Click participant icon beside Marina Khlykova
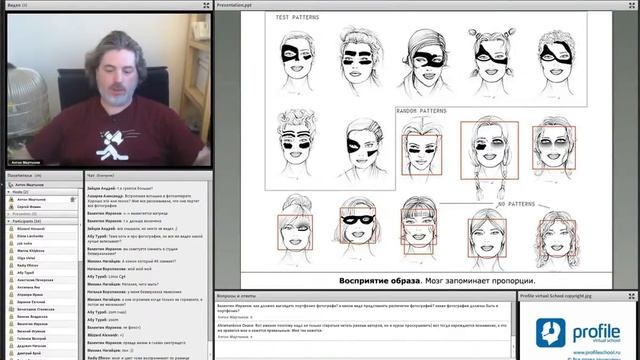Screen dimensions: 640x360 [11, 251]
